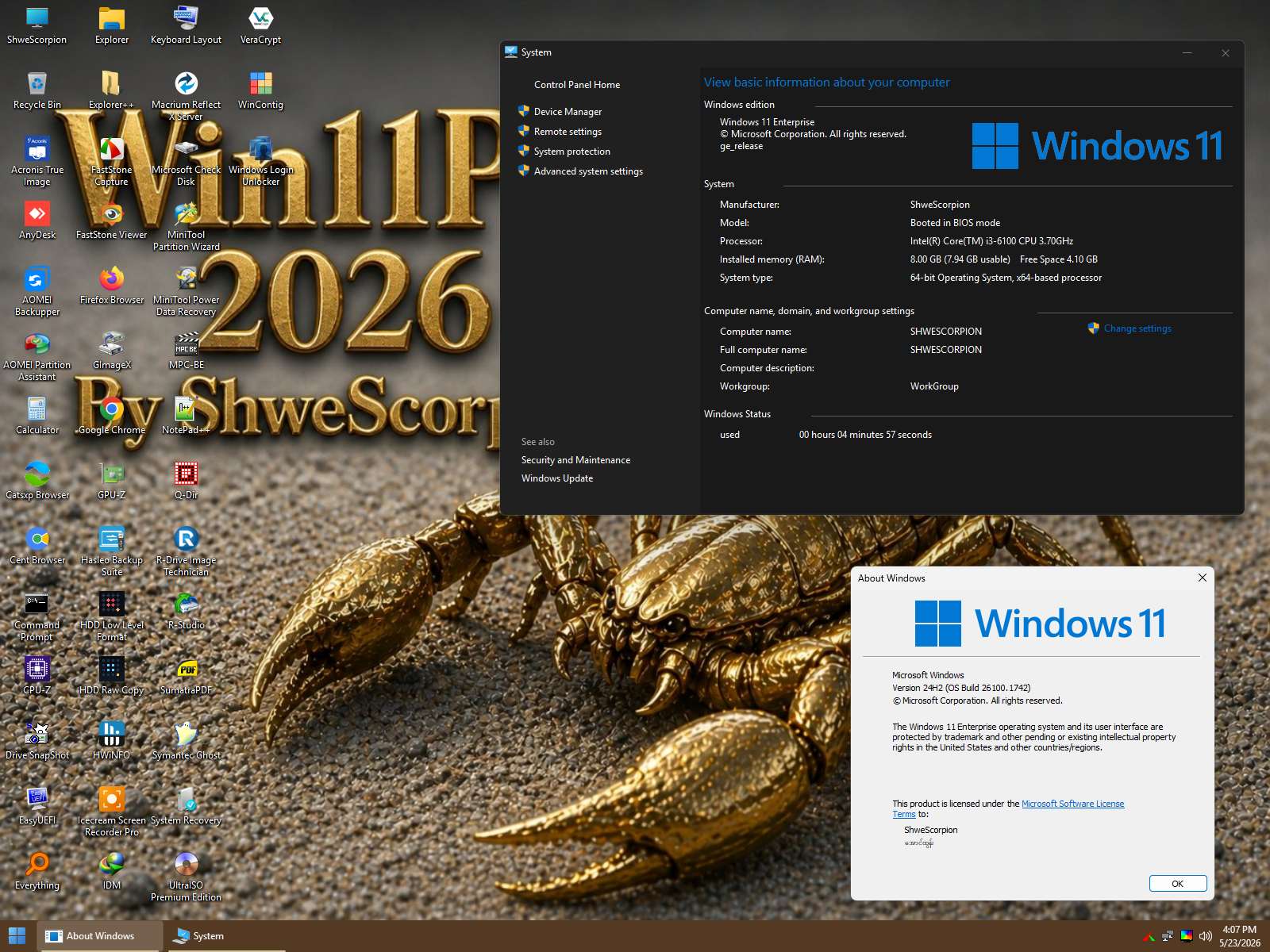
Task: Select the FastStone Viewer icon
Action: (112, 221)
